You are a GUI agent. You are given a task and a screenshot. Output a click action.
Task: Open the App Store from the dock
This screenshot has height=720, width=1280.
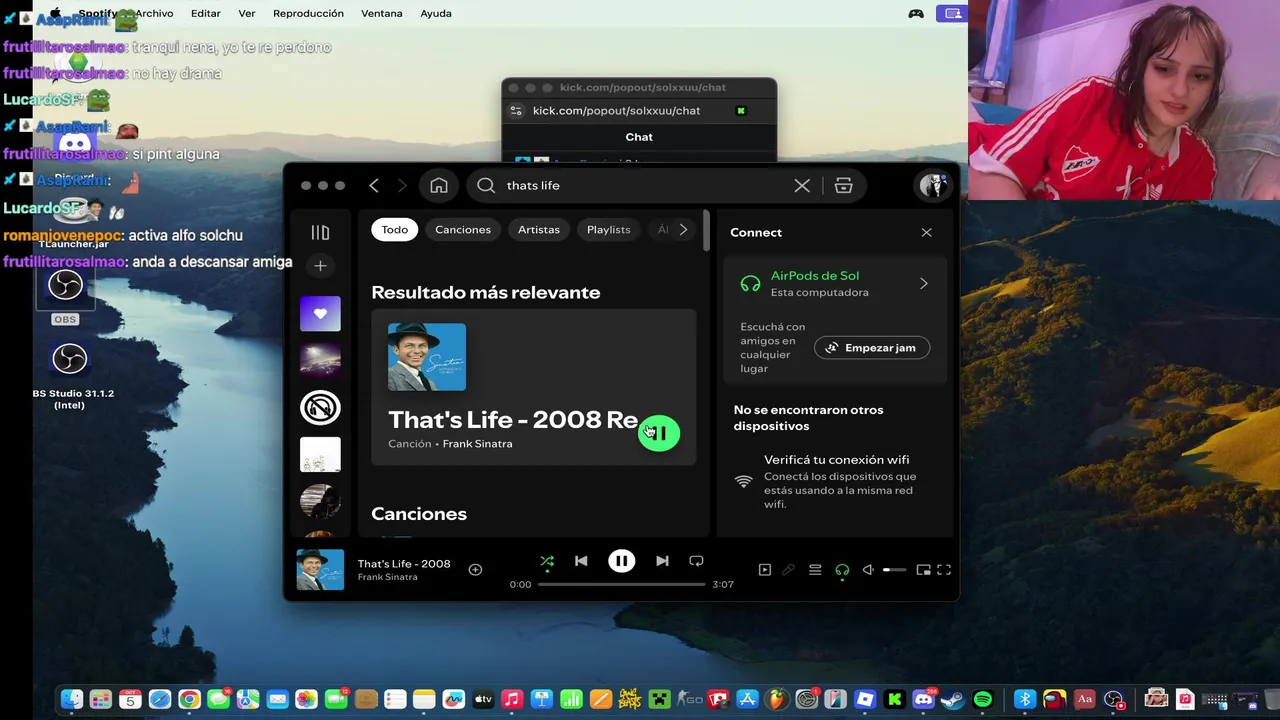pyautogui.click(x=747, y=700)
